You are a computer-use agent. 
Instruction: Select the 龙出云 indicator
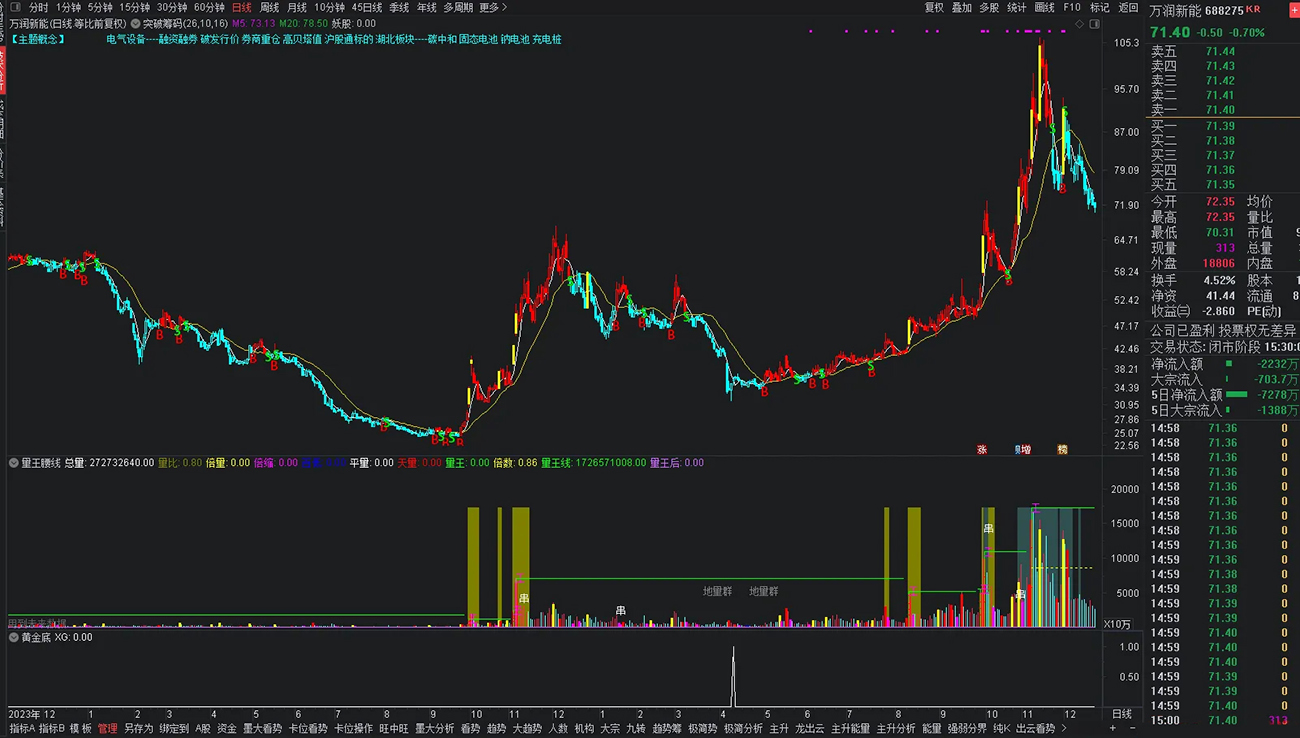coord(810,729)
